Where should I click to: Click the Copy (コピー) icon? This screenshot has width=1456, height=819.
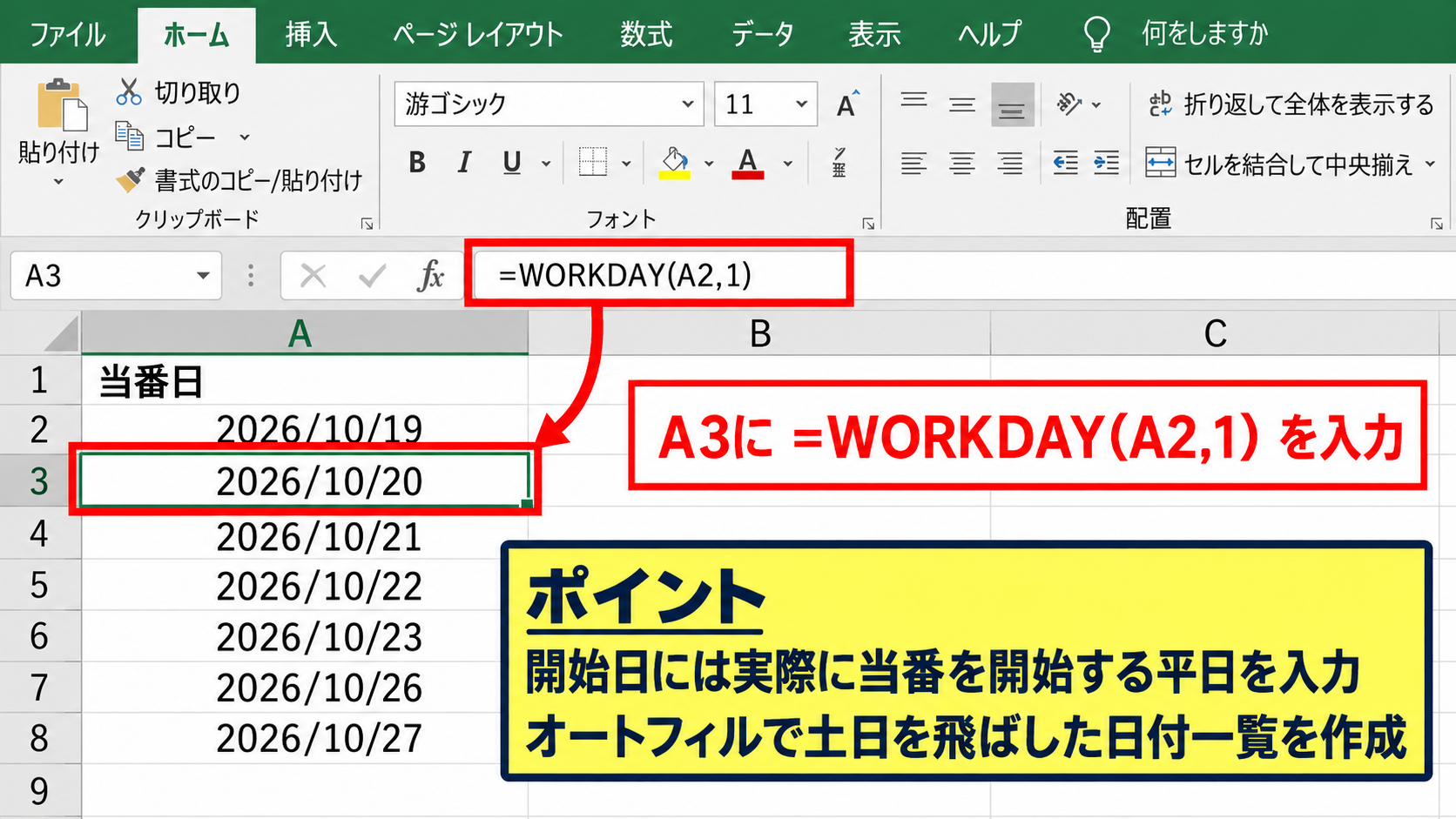[129, 136]
